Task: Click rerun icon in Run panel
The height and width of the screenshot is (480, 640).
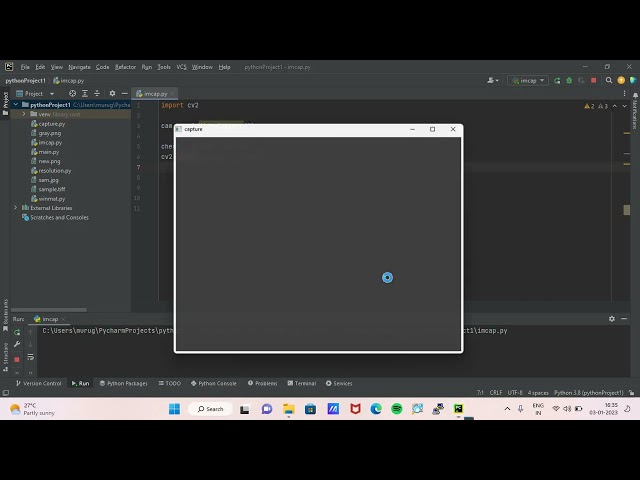Action: point(17,332)
